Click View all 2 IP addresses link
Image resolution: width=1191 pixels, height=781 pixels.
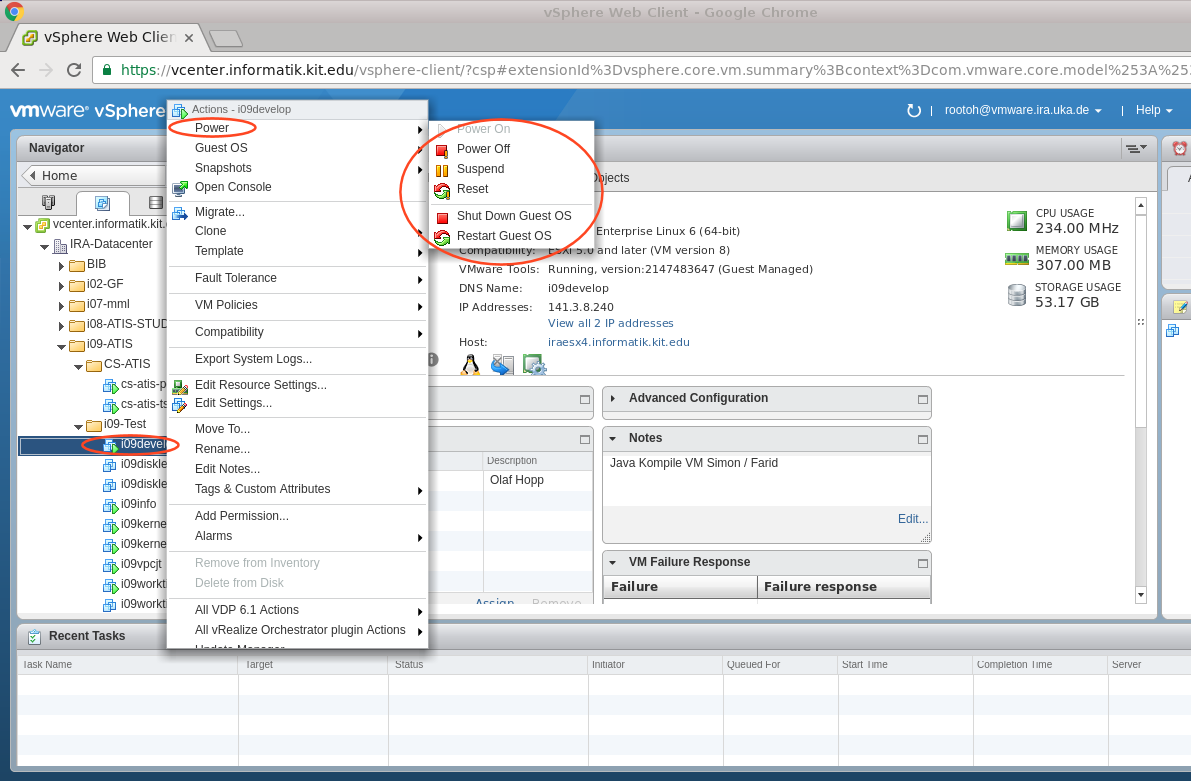point(611,324)
